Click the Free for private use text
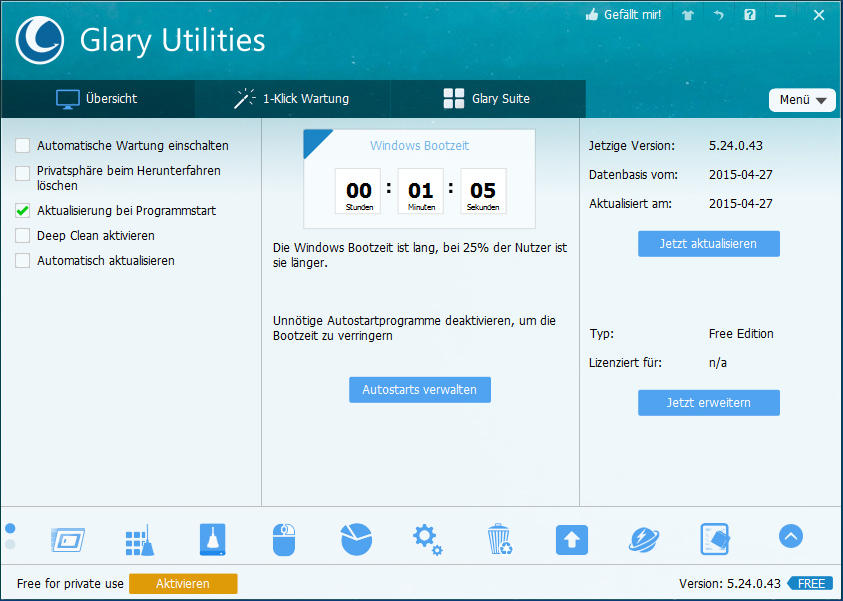 [x=70, y=584]
